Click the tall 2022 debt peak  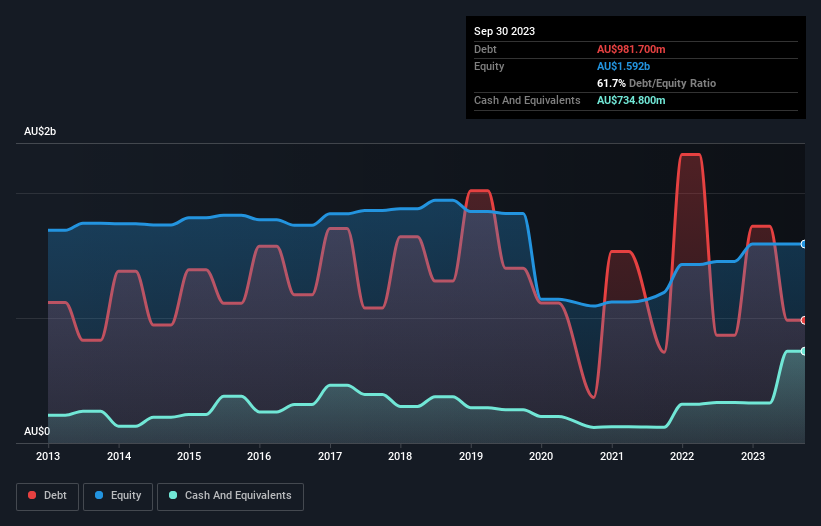click(x=690, y=154)
